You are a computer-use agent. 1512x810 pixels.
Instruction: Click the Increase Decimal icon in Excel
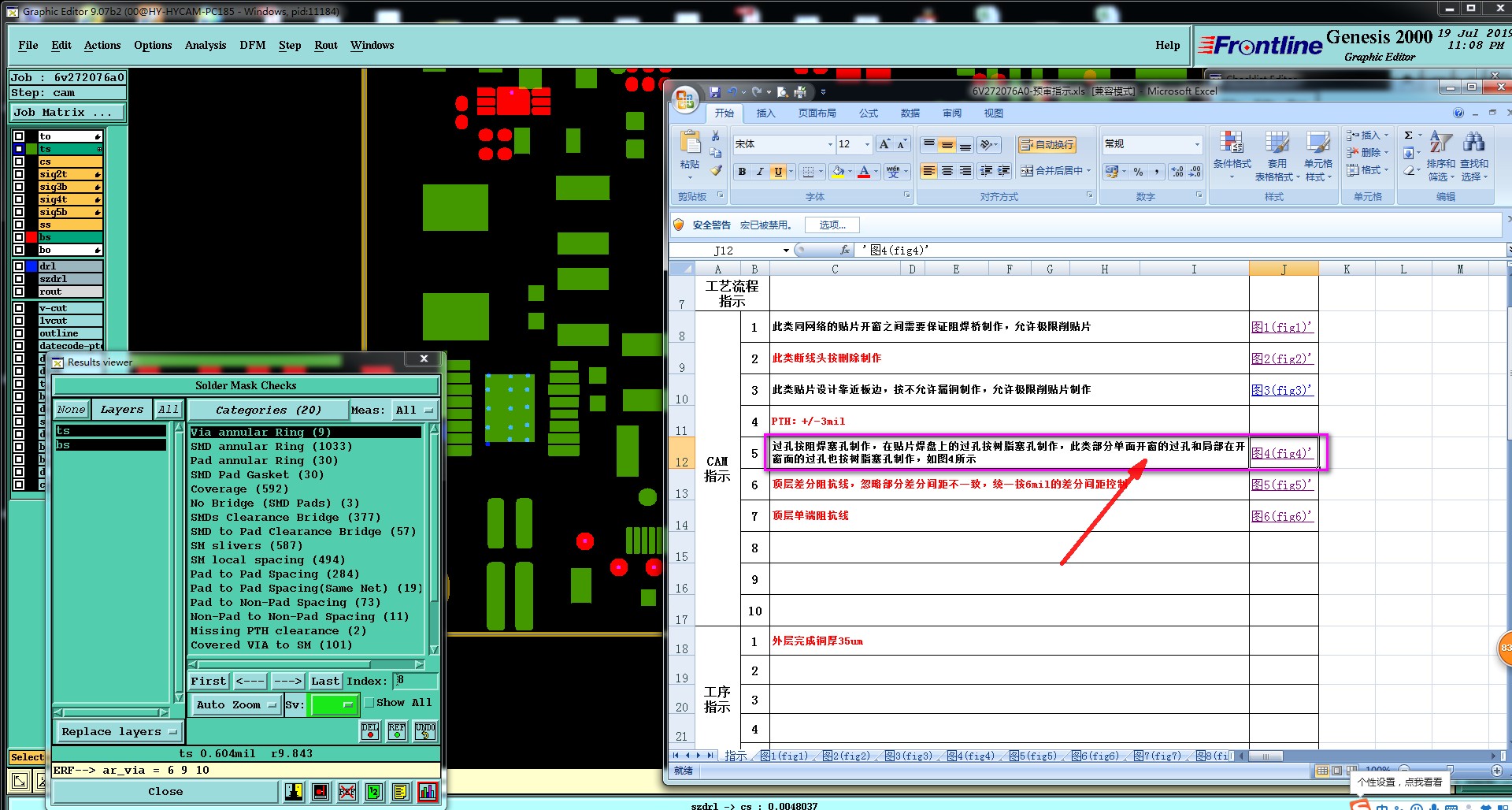tap(1177, 171)
